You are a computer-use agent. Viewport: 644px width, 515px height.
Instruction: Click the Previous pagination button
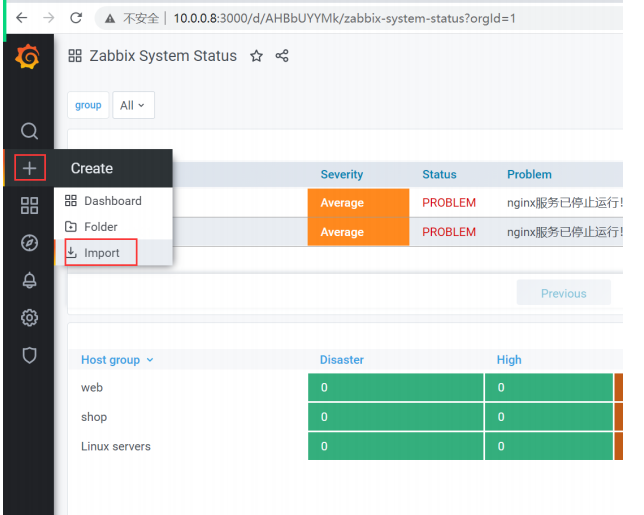coord(564,293)
